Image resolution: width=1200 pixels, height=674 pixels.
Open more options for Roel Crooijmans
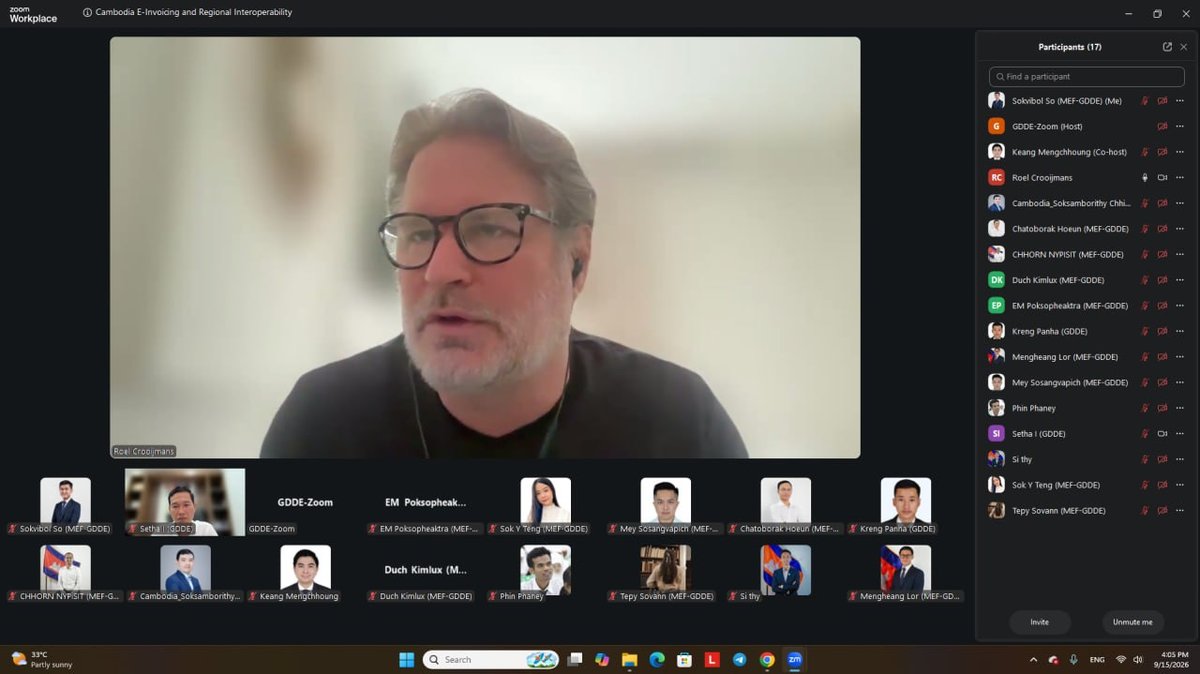[1179, 178]
